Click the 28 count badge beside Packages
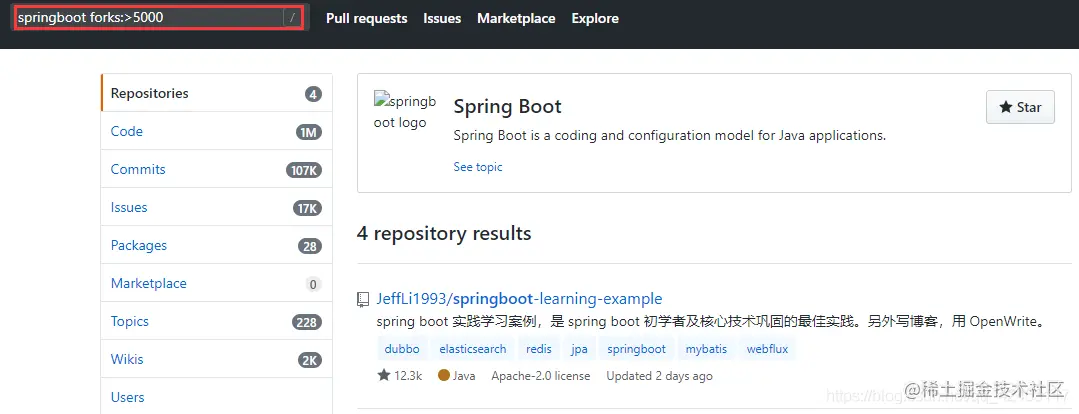Screen dimensions: 1079x414 [x=310, y=246]
